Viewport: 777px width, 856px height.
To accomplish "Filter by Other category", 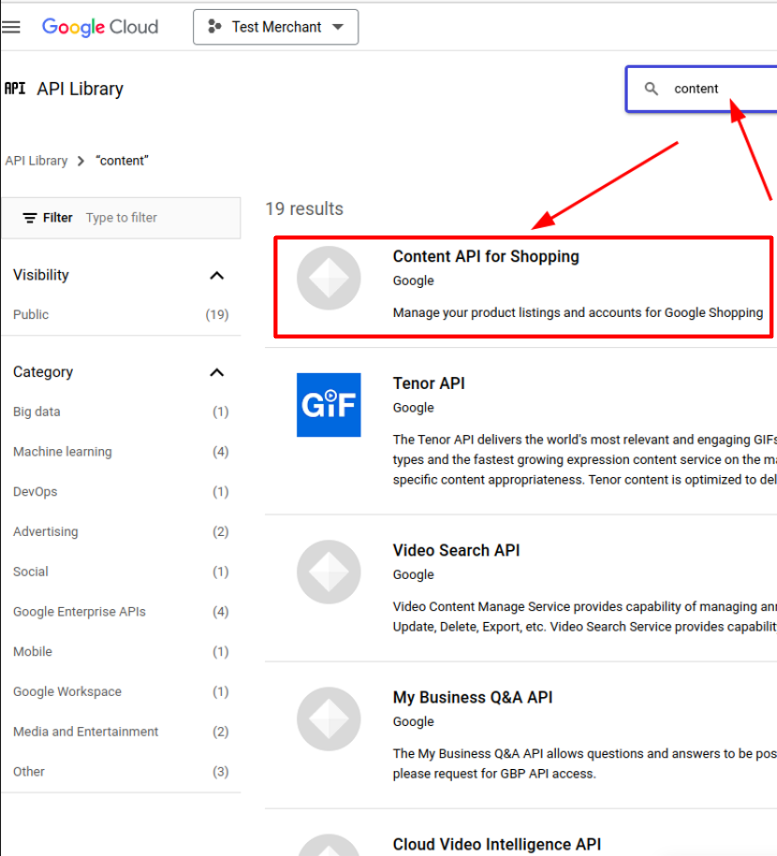I will [x=121, y=771].
